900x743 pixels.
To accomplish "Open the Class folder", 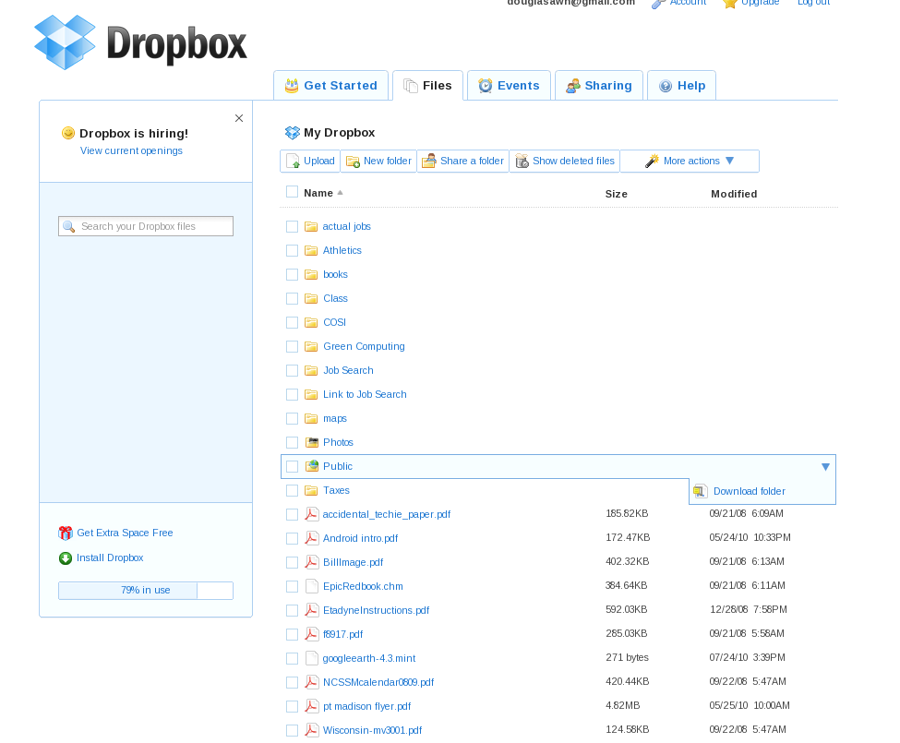I will (x=335, y=299).
